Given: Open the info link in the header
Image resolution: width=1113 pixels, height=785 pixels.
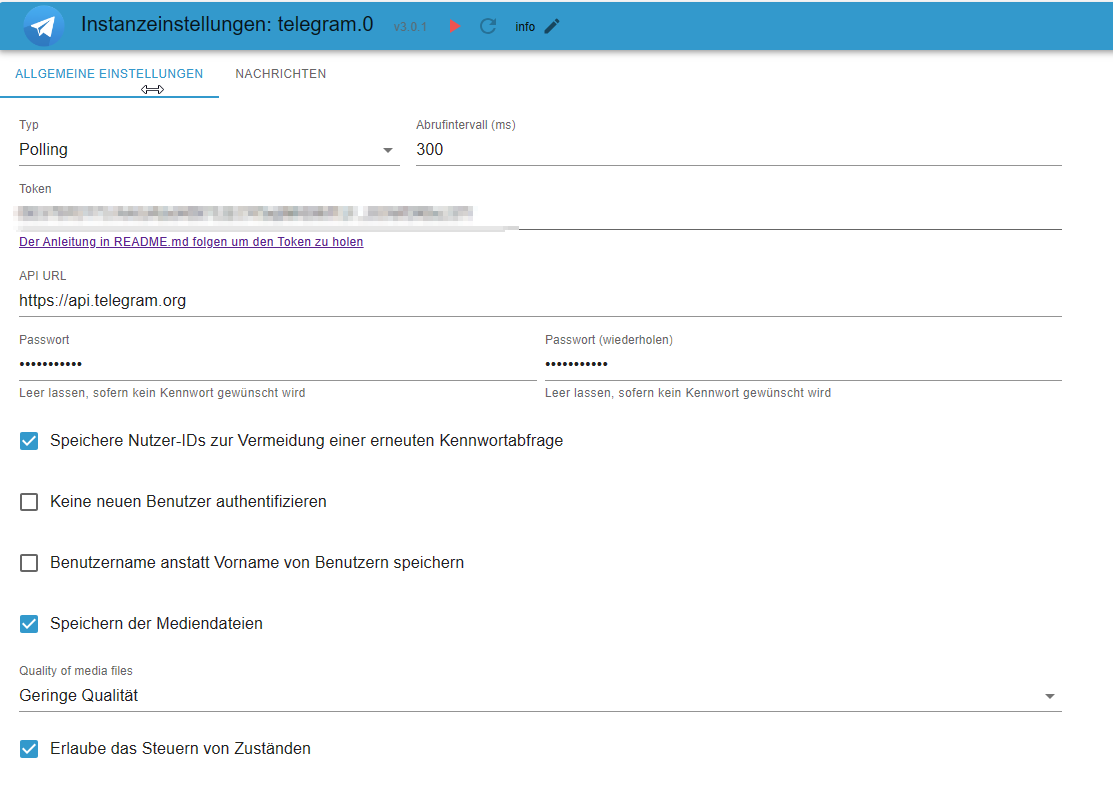Looking at the screenshot, I should [x=525, y=27].
